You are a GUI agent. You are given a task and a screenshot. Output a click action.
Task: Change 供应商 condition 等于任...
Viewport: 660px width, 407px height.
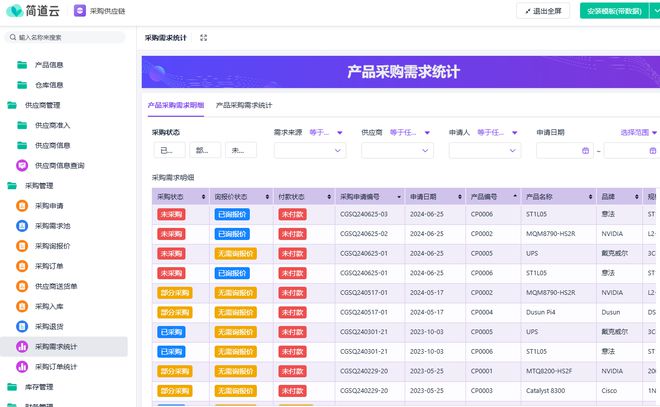(x=410, y=132)
